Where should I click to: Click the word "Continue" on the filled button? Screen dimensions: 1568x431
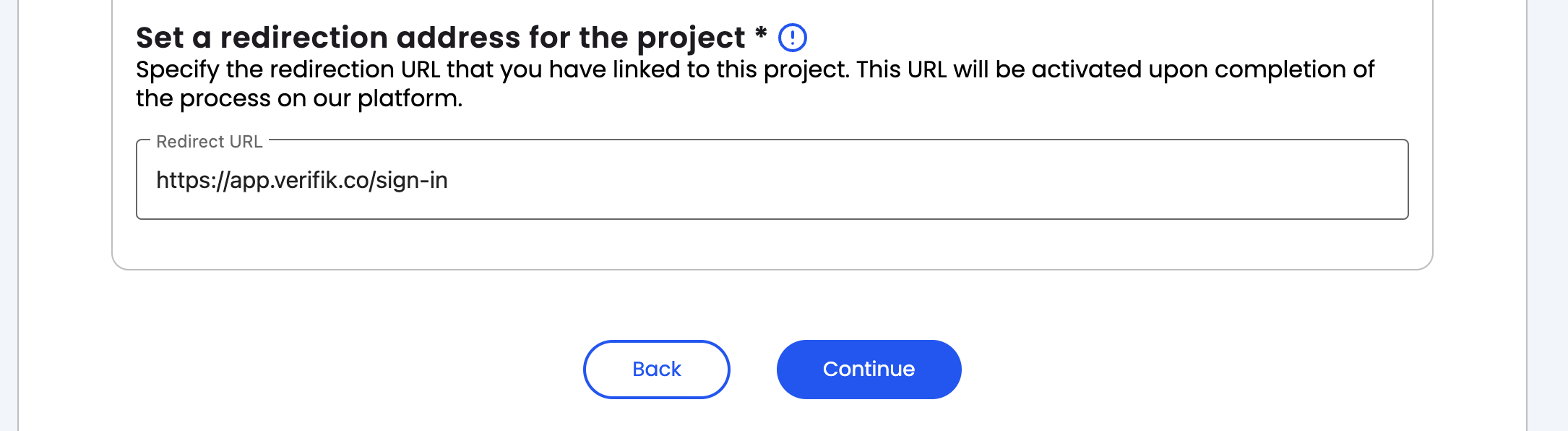click(x=869, y=369)
